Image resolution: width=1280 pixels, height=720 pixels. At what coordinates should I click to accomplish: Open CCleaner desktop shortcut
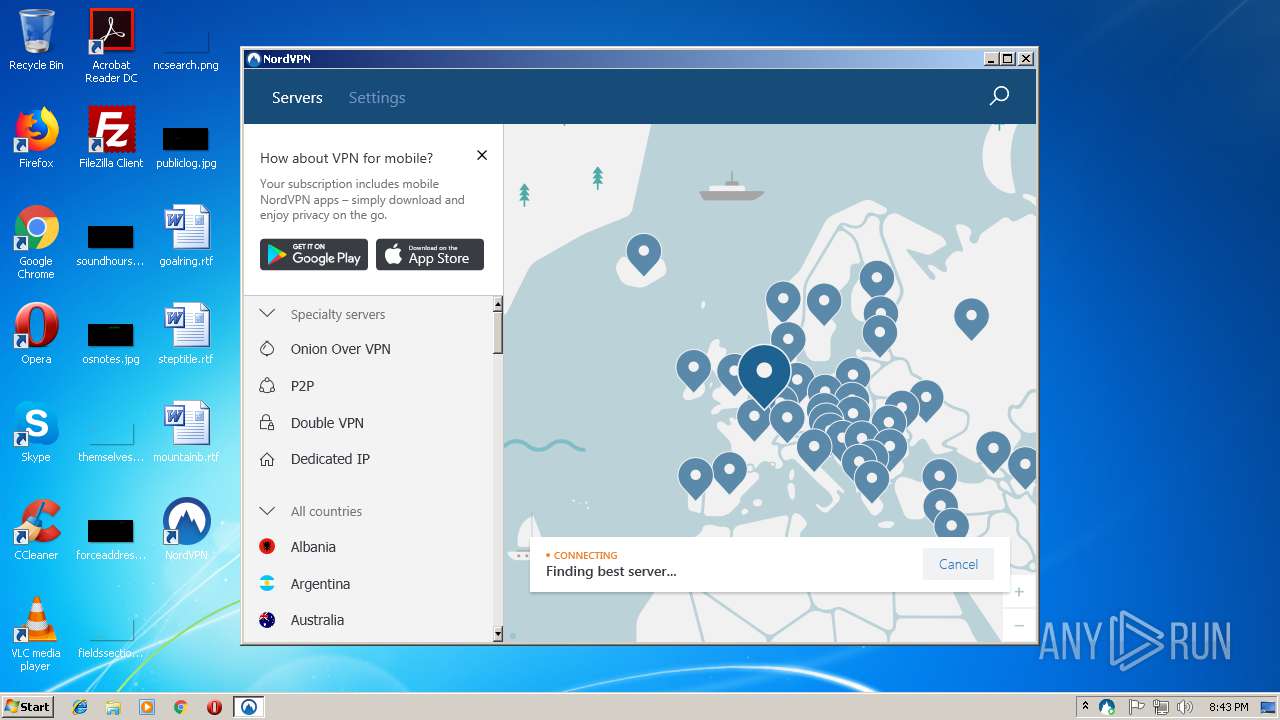click(x=36, y=530)
